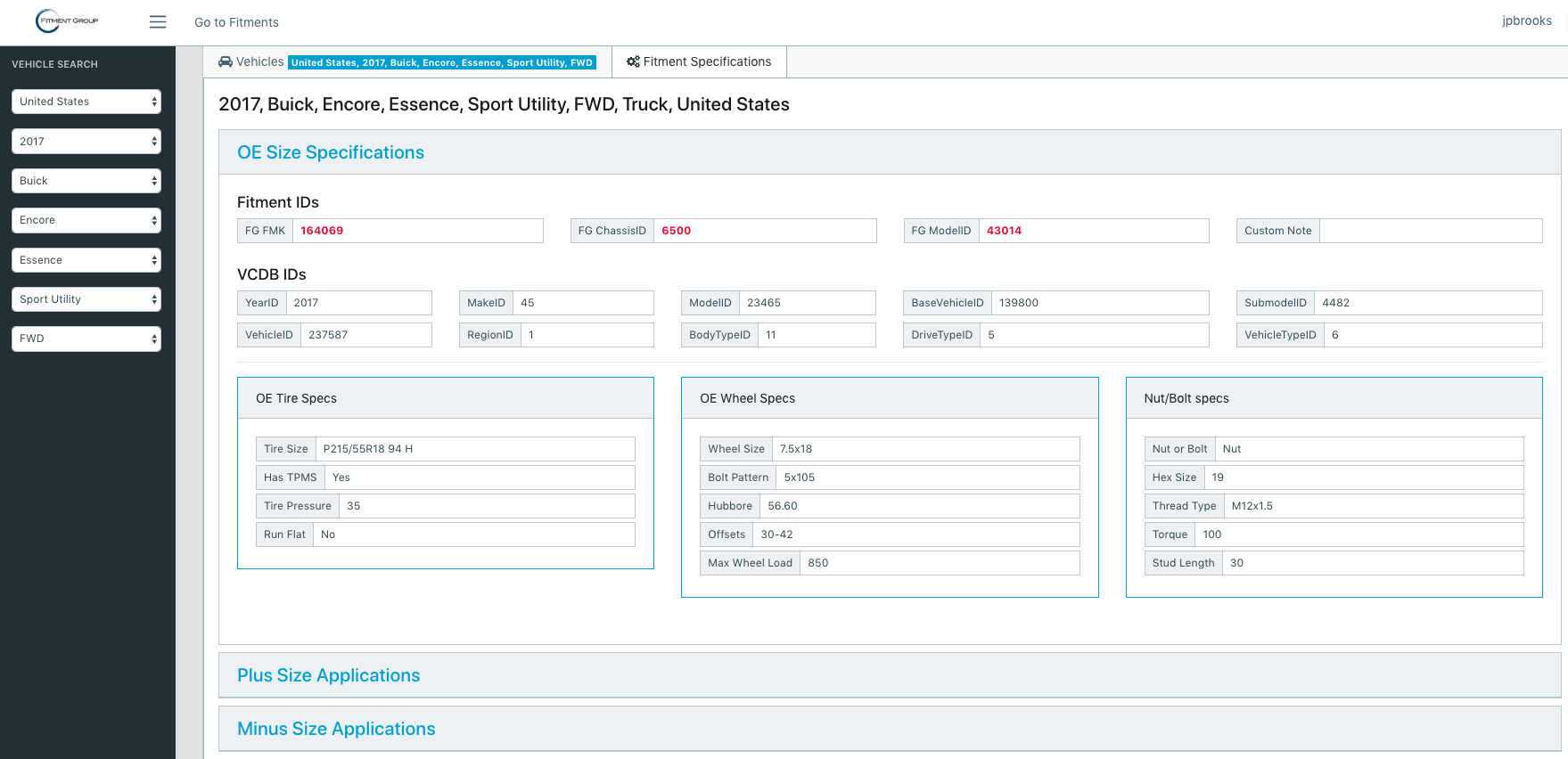Click the Hex Size field showing 19
Viewport: 1568px width, 759px height.
click(x=1364, y=477)
